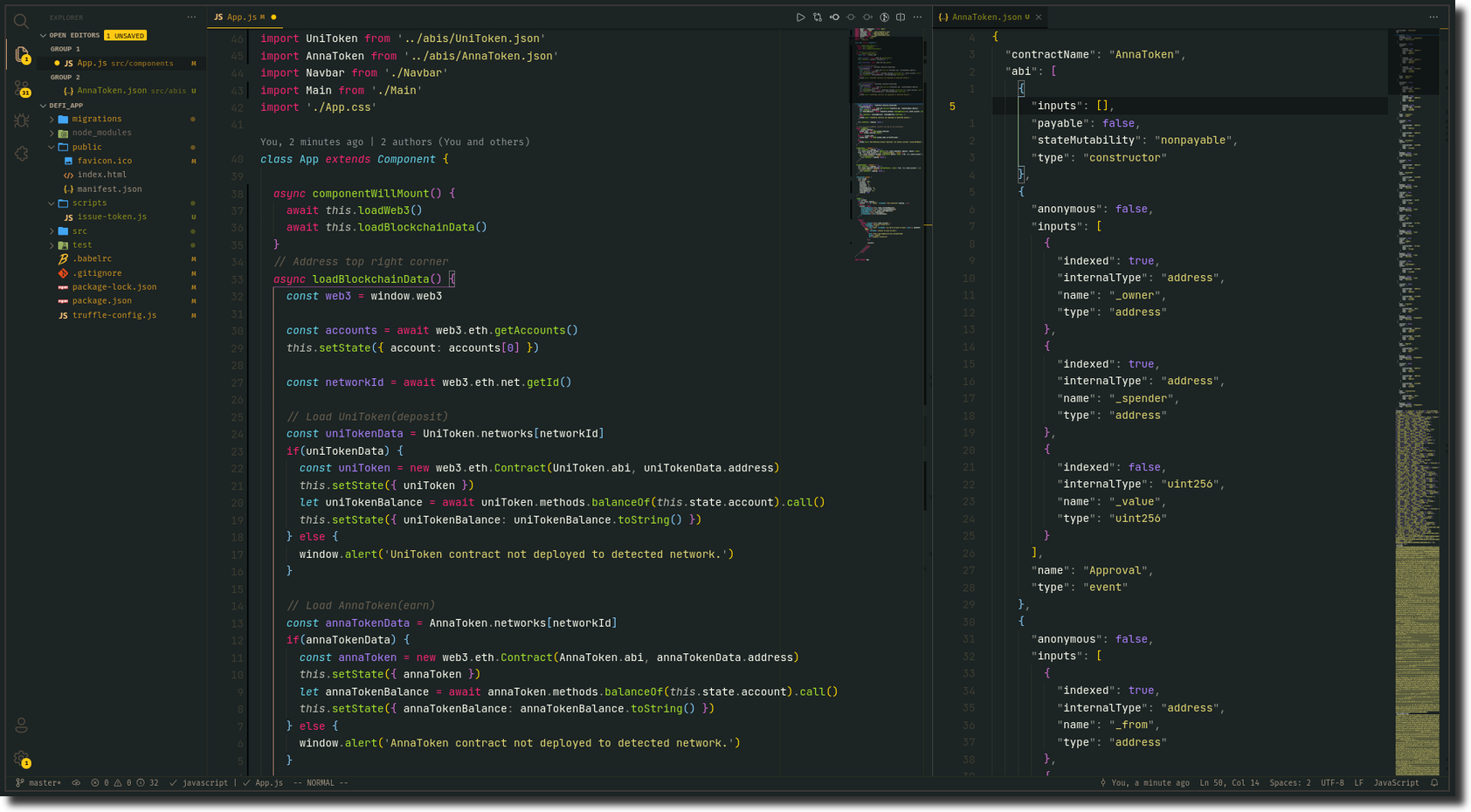
Task: Click the "Approval" value in AnnaToken.json
Action: coord(1115,570)
